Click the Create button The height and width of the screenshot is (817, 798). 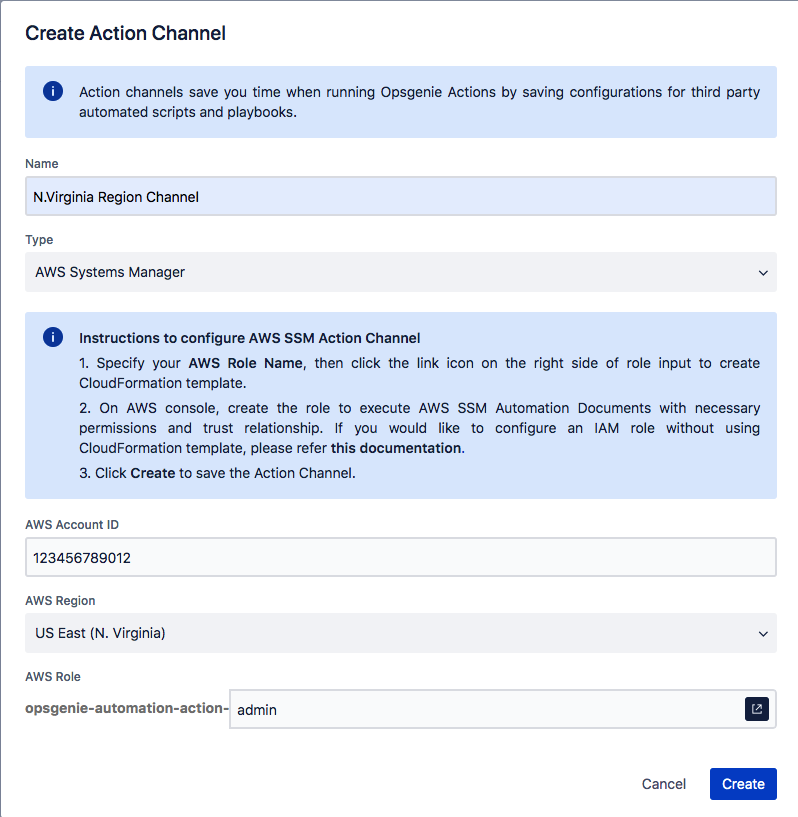[x=743, y=784]
